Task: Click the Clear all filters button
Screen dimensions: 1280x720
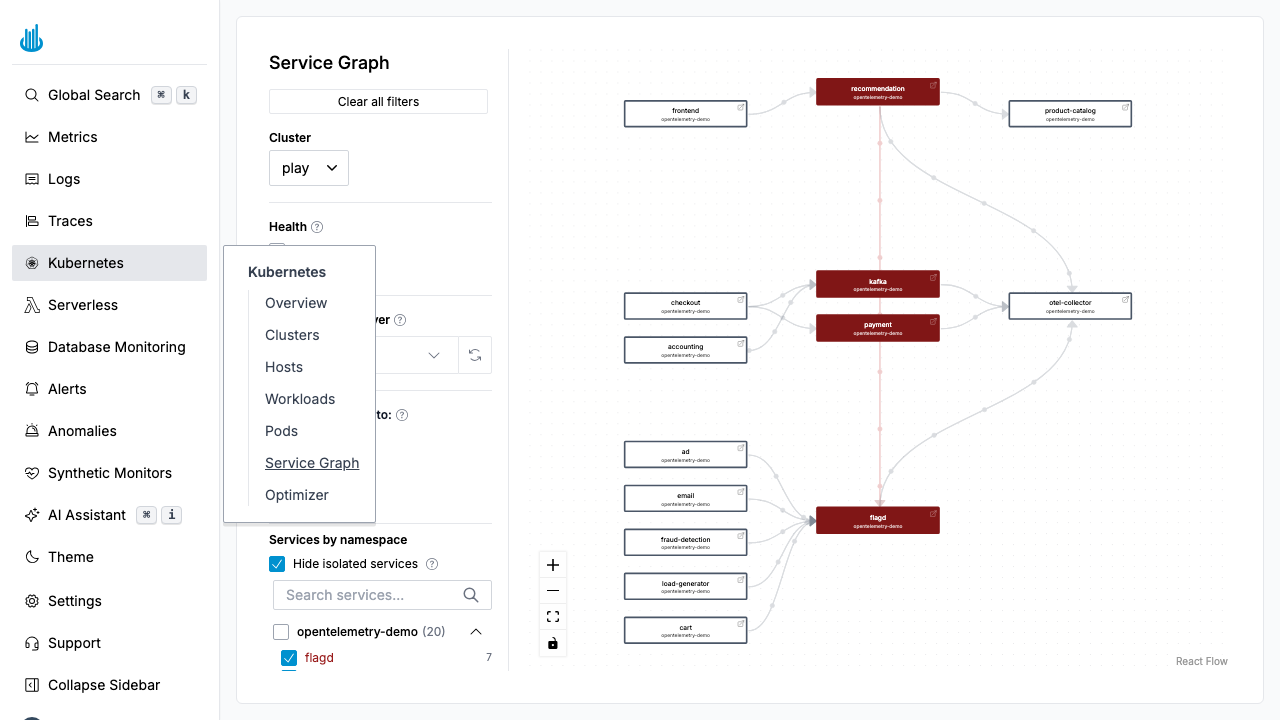Action: 378,101
